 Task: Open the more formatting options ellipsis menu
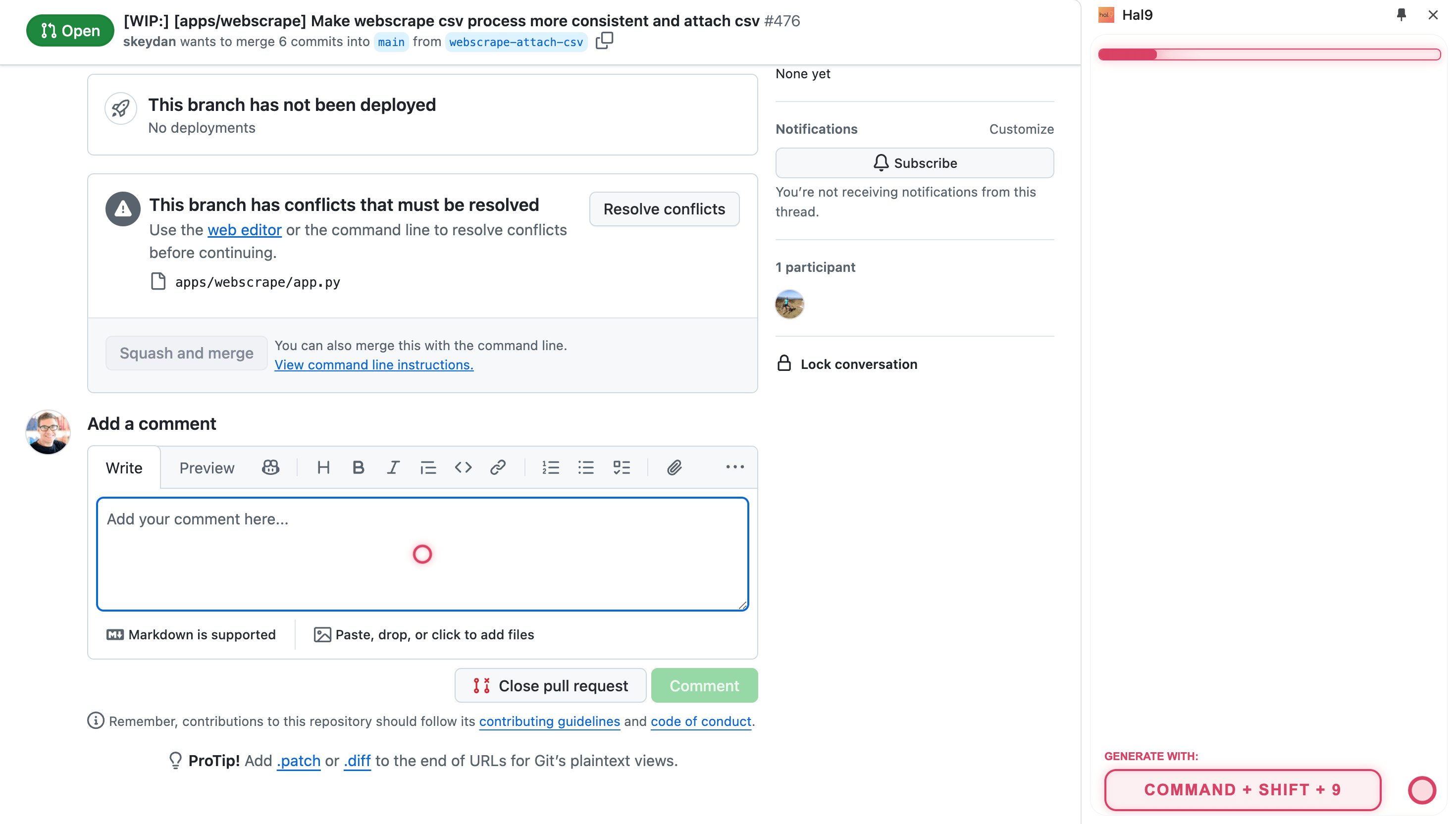[734, 467]
